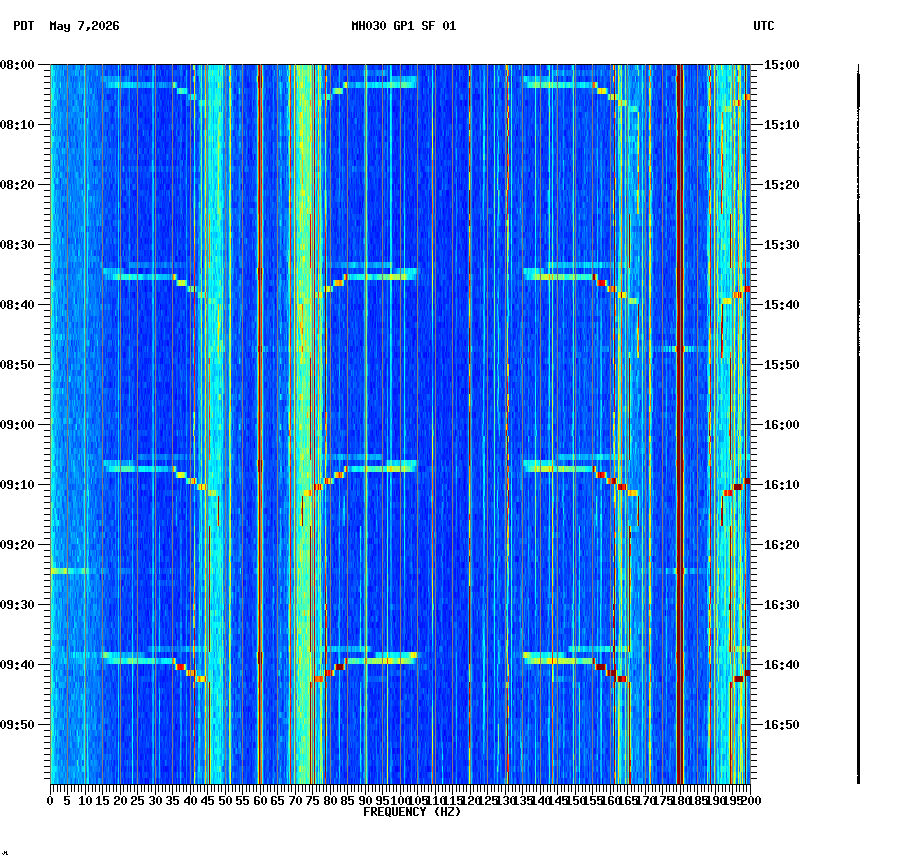This screenshot has width=902, height=864.
Task: Click the 45 Hz frequency tick label
Action: click(208, 801)
